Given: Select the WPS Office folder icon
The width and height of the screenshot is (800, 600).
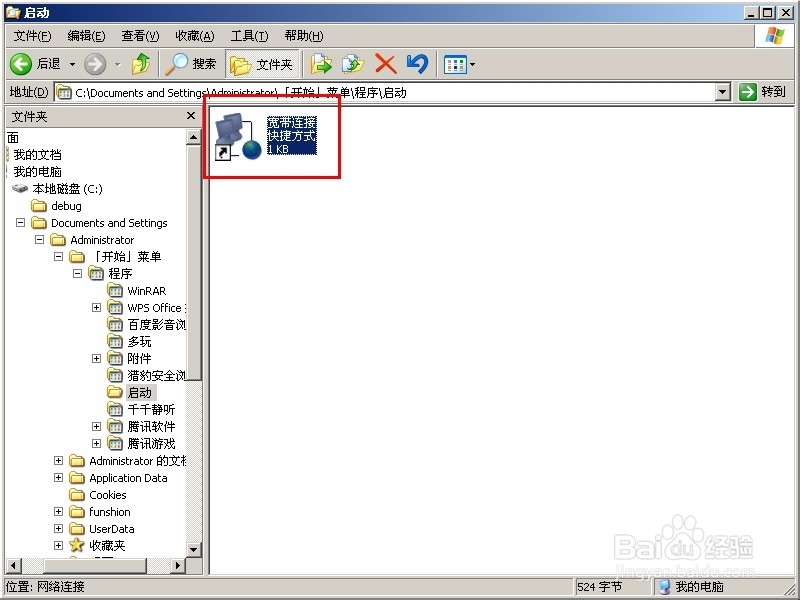Looking at the screenshot, I should (x=115, y=308).
